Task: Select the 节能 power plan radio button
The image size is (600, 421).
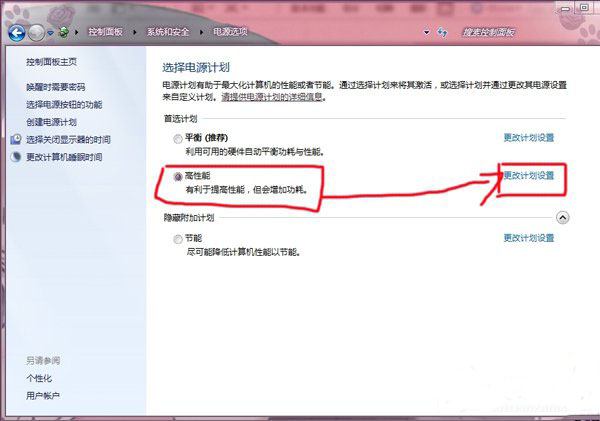Action: [178, 239]
